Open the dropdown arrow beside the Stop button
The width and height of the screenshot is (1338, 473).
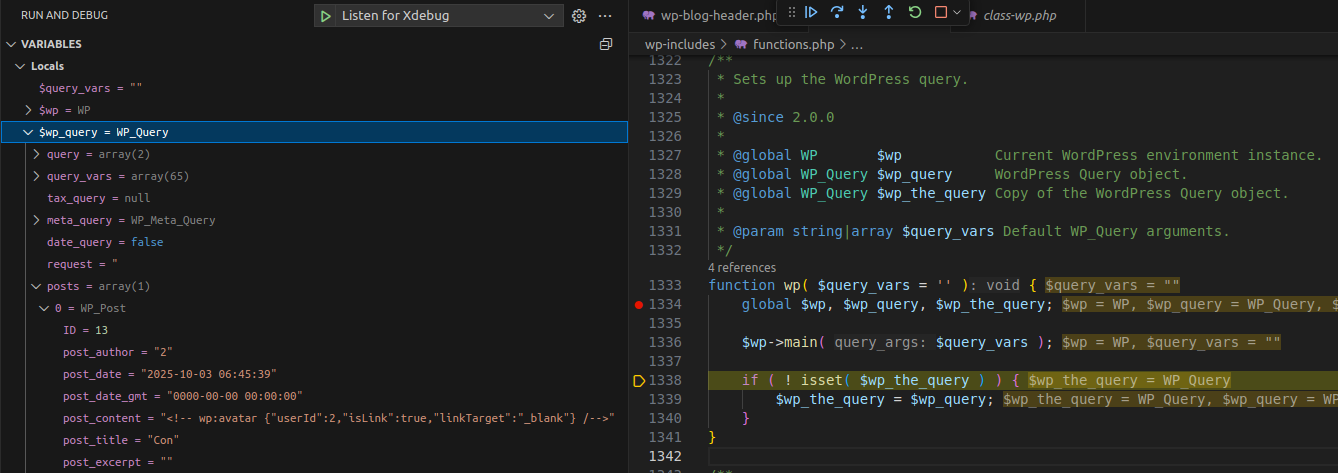[x=957, y=12]
